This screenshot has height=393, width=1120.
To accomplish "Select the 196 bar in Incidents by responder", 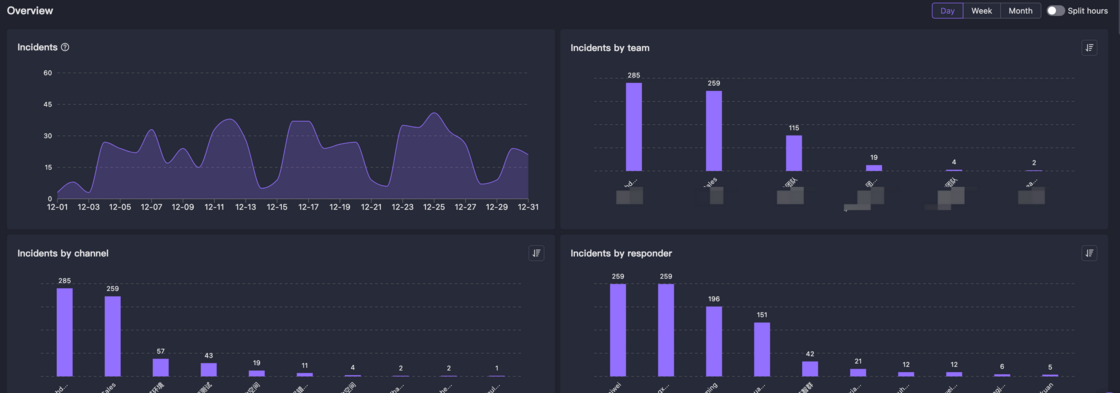I will [714, 342].
